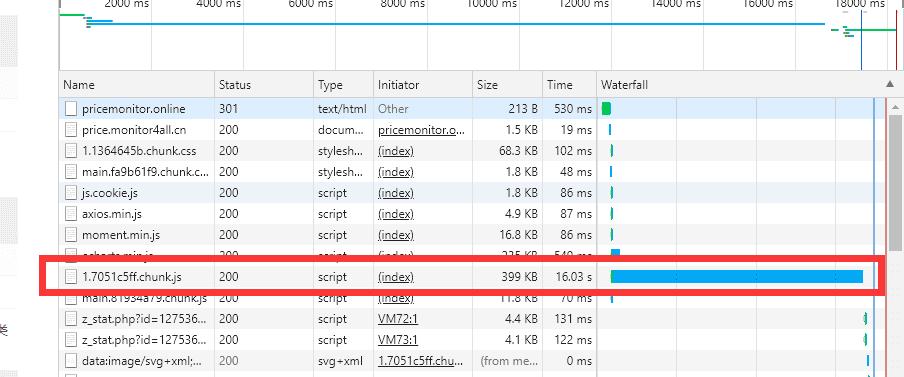Click the 68.3 KB size cell

pos(517,151)
